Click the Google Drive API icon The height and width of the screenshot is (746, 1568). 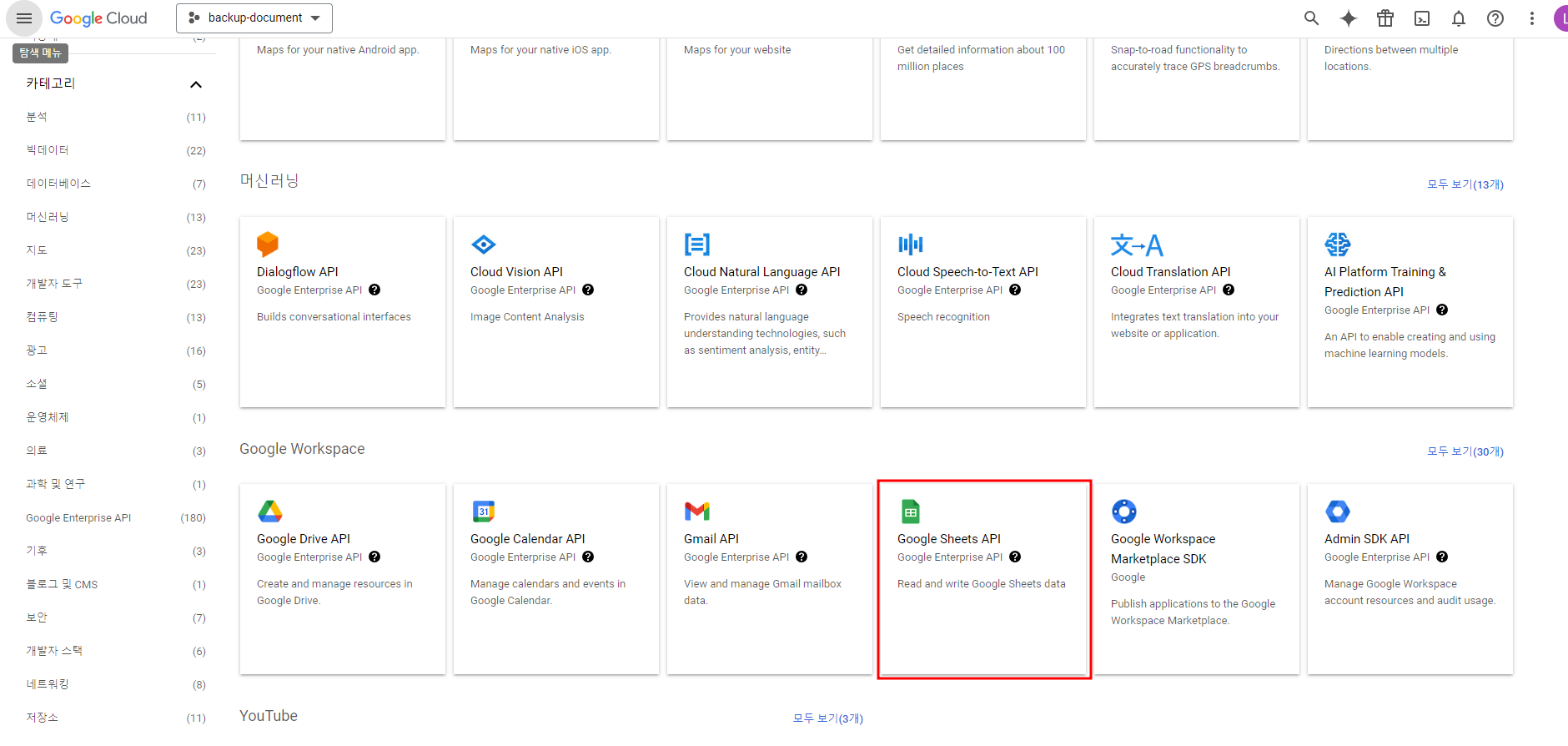point(270,512)
